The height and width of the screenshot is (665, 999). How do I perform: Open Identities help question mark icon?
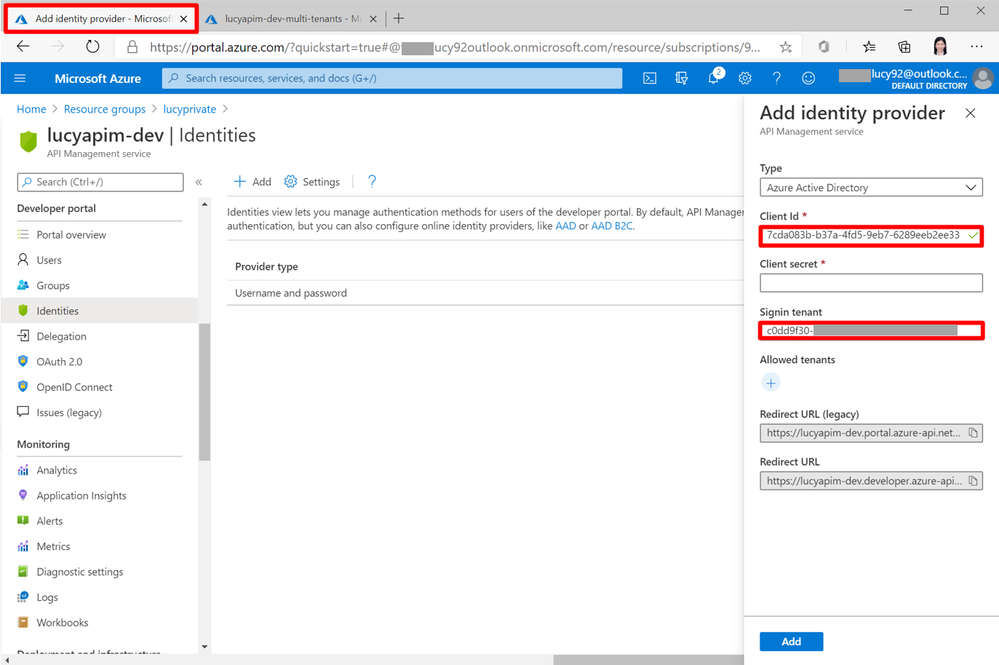[x=372, y=182]
